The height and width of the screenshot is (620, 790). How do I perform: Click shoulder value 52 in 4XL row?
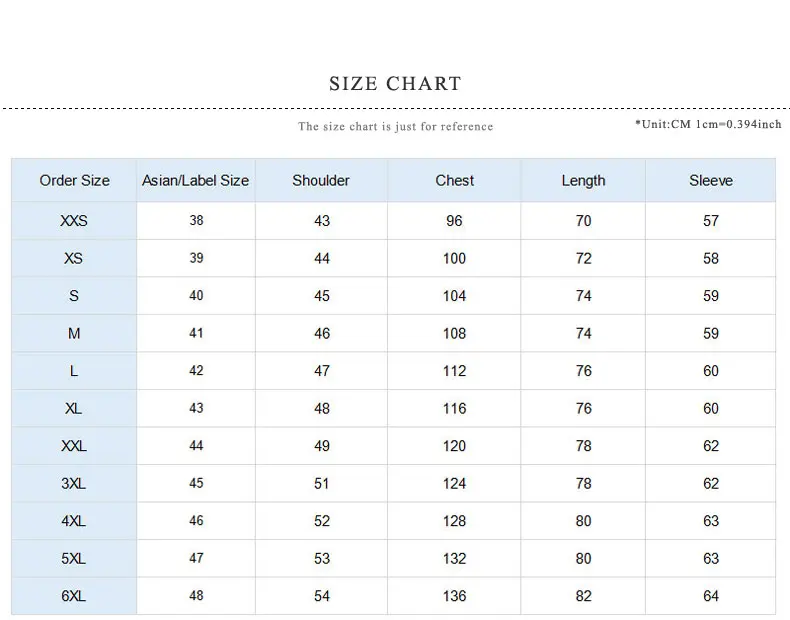coord(322,521)
